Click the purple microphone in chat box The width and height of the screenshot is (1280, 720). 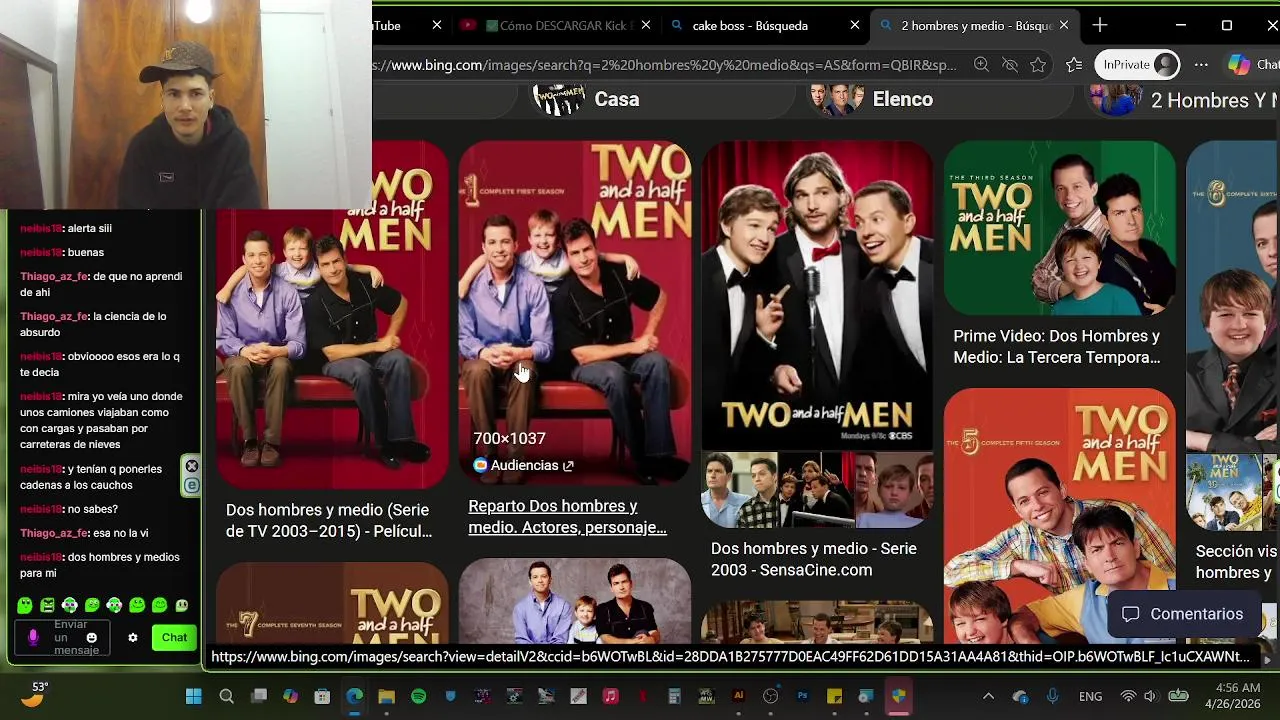[33, 637]
